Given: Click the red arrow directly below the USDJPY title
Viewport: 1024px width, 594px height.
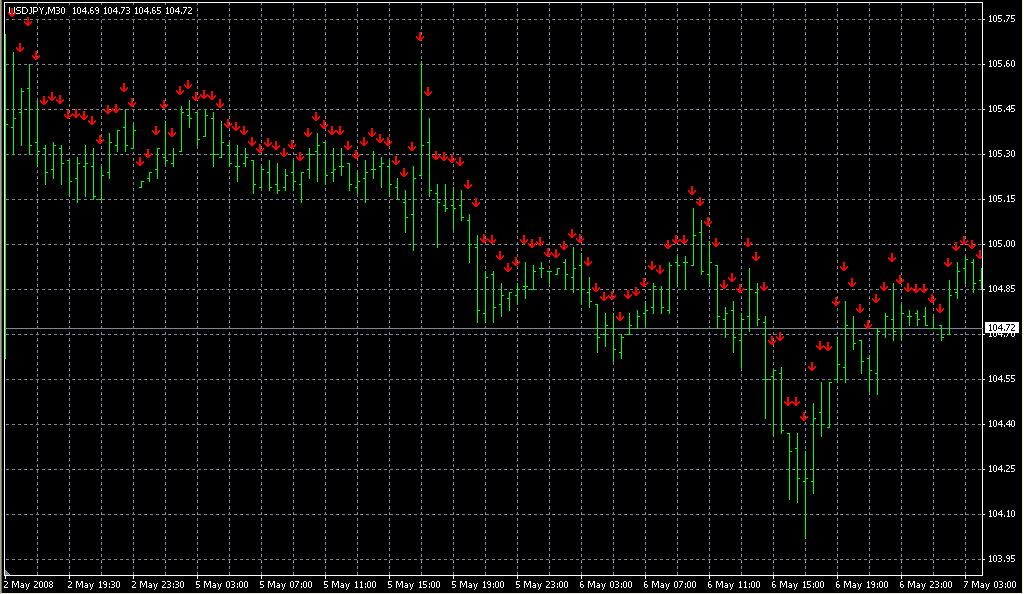Looking at the screenshot, I should coord(28,21).
